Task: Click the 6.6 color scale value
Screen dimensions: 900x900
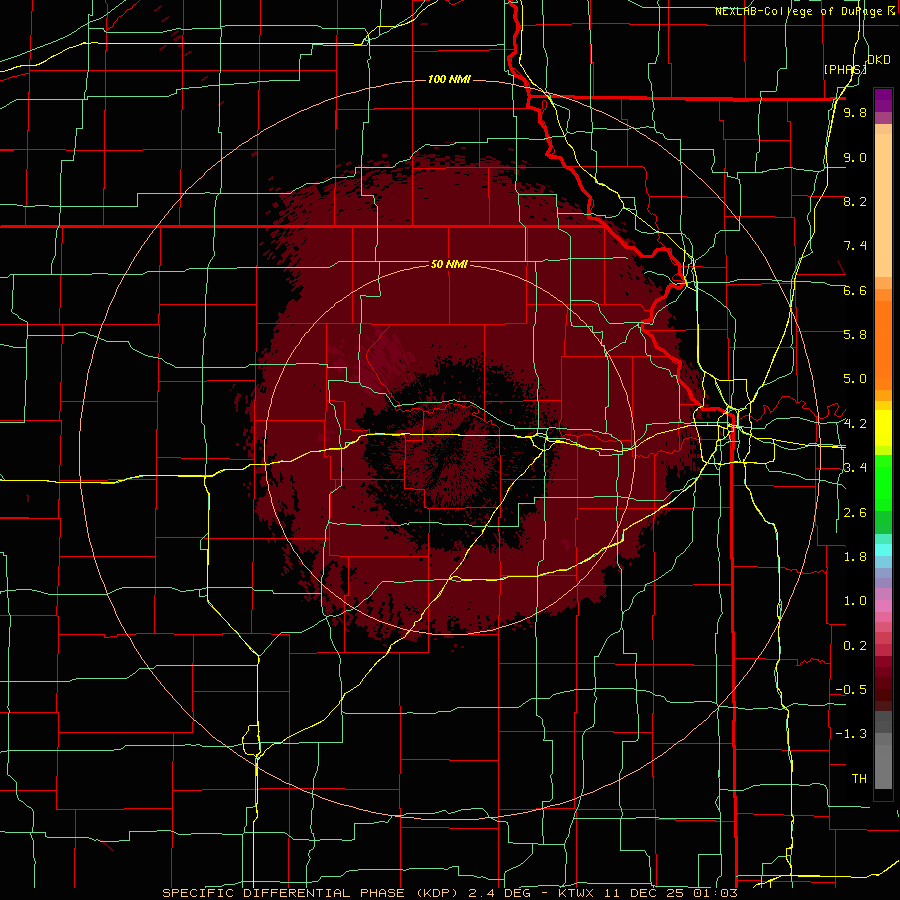Action: click(x=855, y=291)
